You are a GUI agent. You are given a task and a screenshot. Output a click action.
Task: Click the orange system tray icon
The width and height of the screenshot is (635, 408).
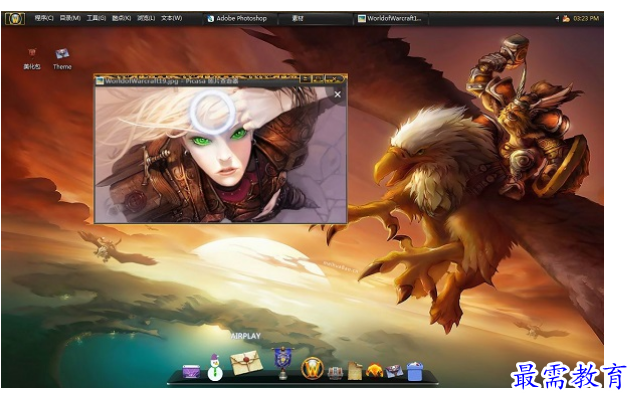click(566, 19)
